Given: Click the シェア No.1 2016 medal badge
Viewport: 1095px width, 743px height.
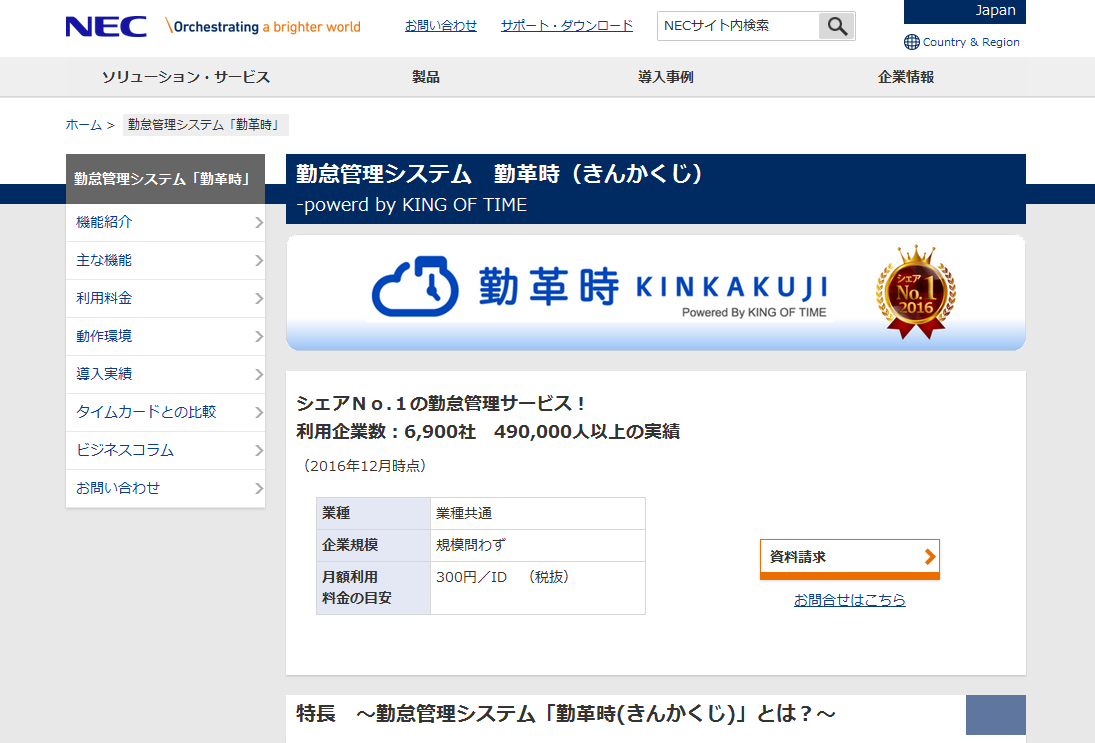Looking at the screenshot, I should 916,292.
